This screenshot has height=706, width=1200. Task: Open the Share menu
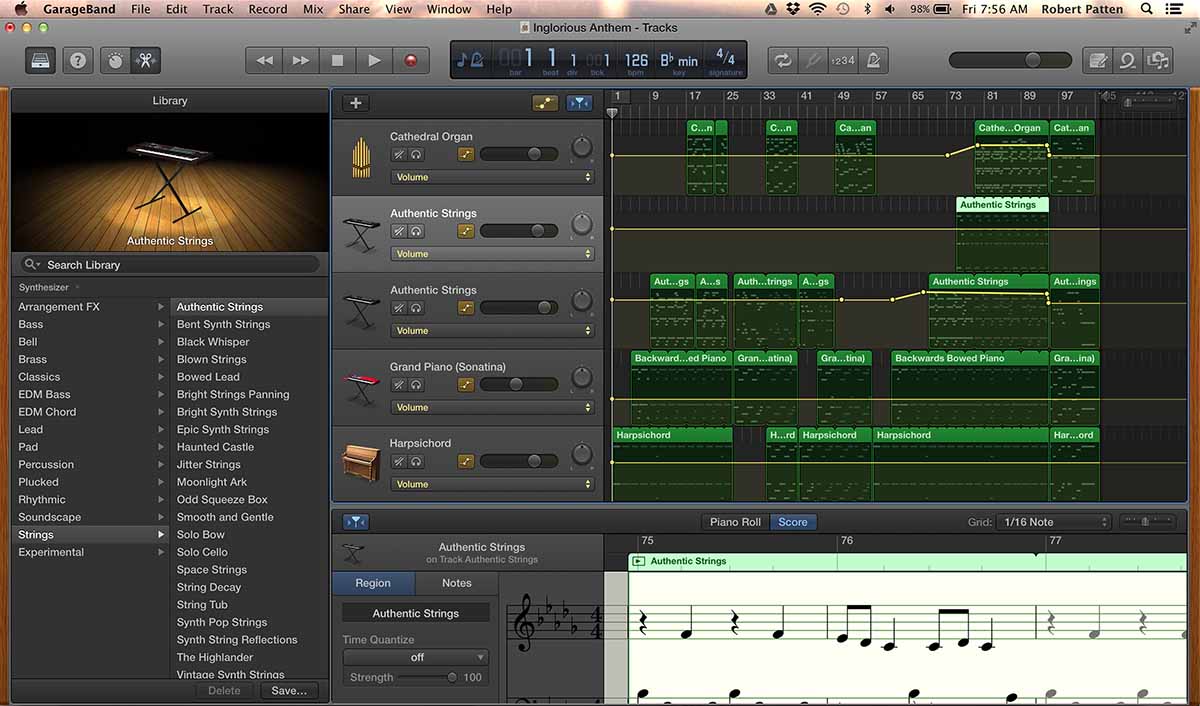tap(354, 9)
